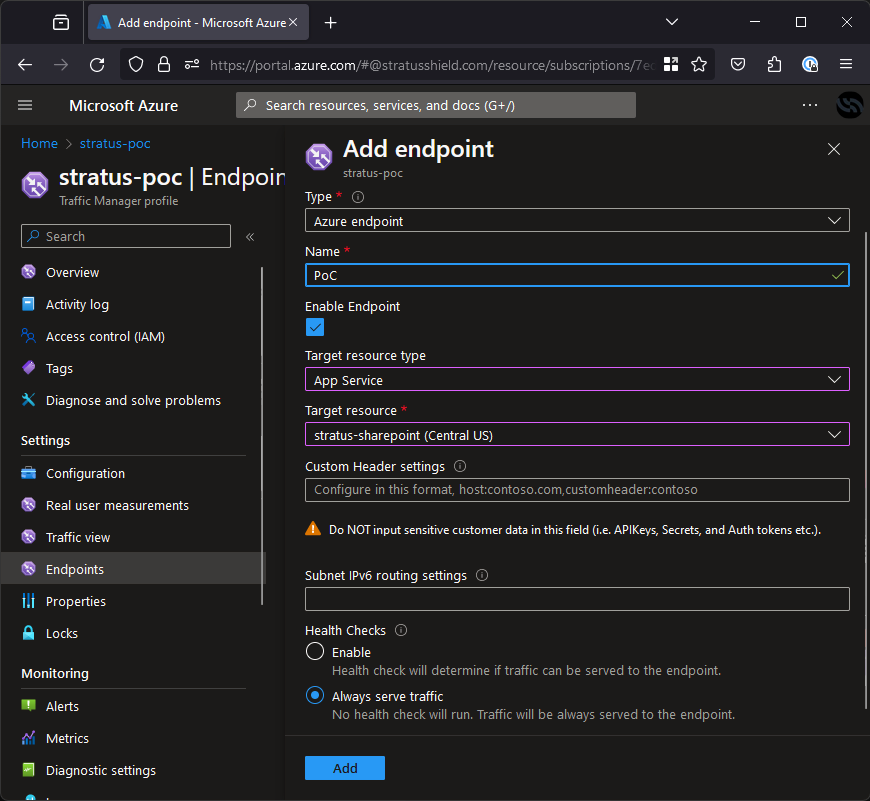Open a new browser tab
This screenshot has height=801, width=870.
pyautogui.click(x=330, y=23)
